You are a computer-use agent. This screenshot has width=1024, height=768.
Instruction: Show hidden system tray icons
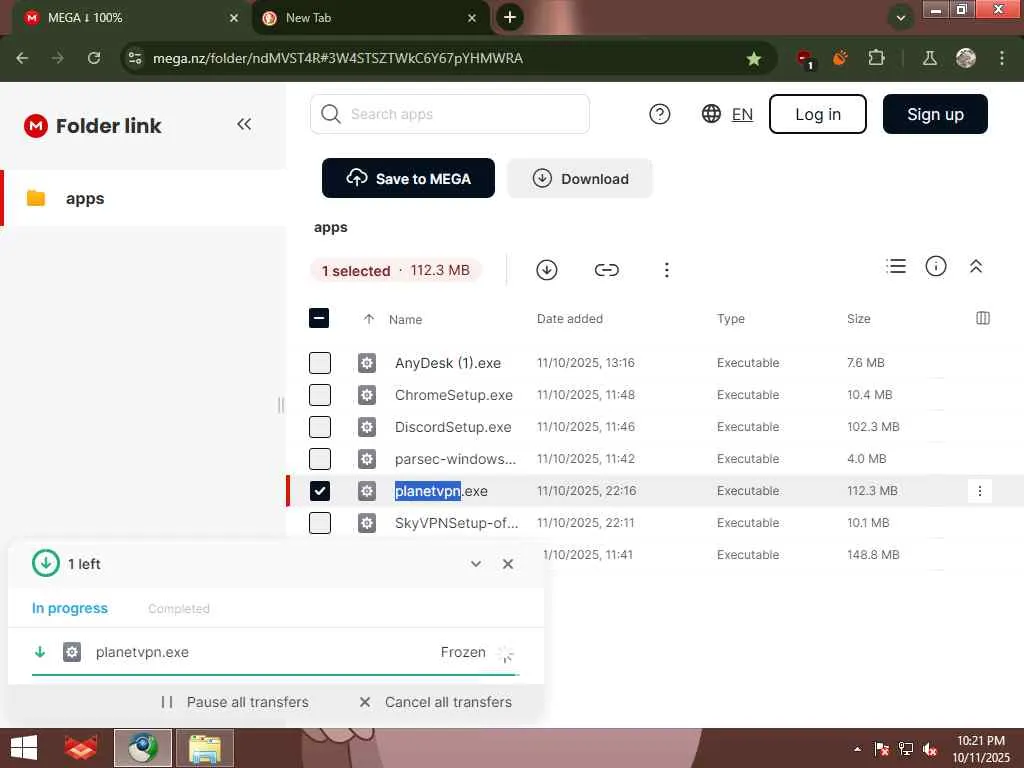(857, 749)
